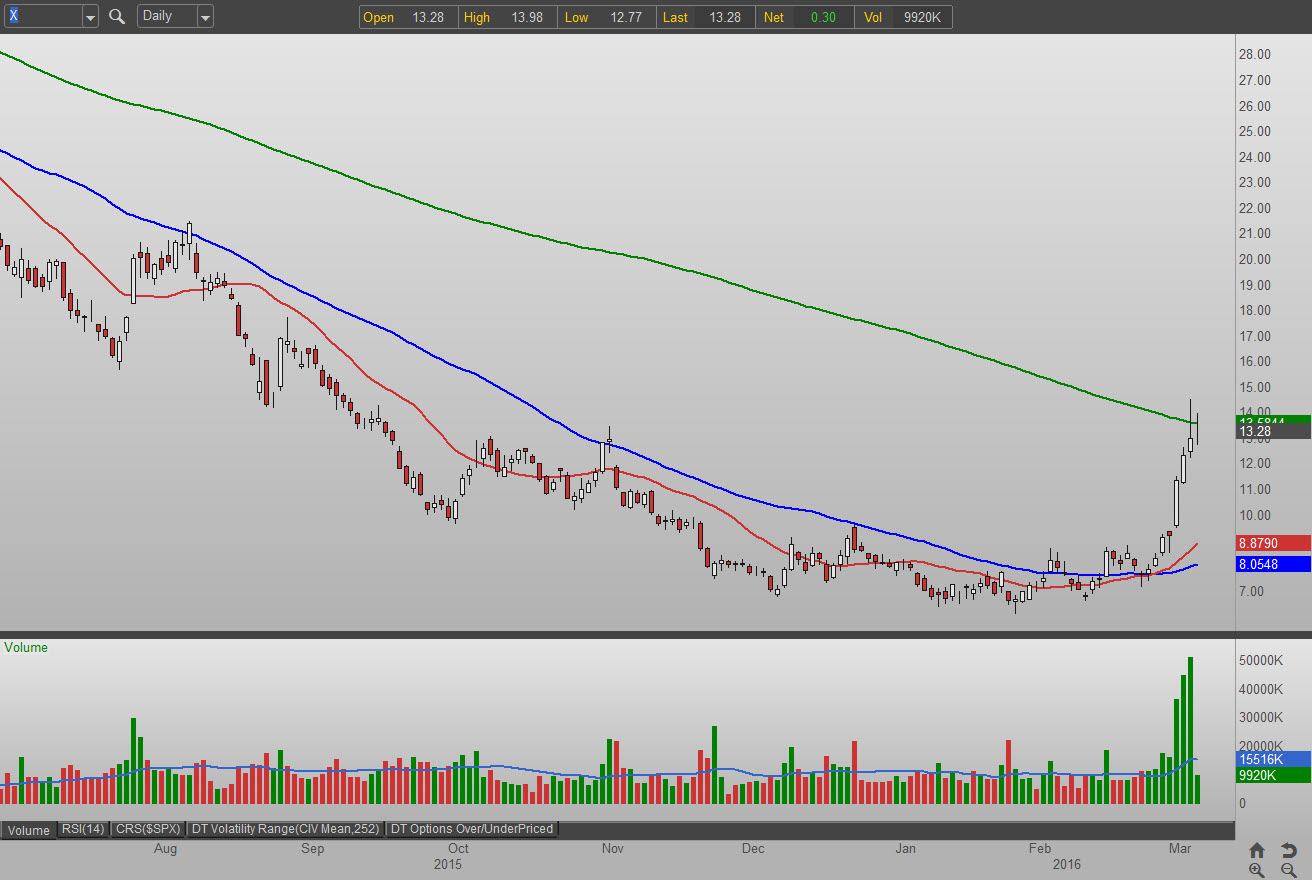The height and width of the screenshot is (880, 1312).
Task: Open the ticker symbol dropdown arrow
Action: pyautogui.click(x=90, y=16)
